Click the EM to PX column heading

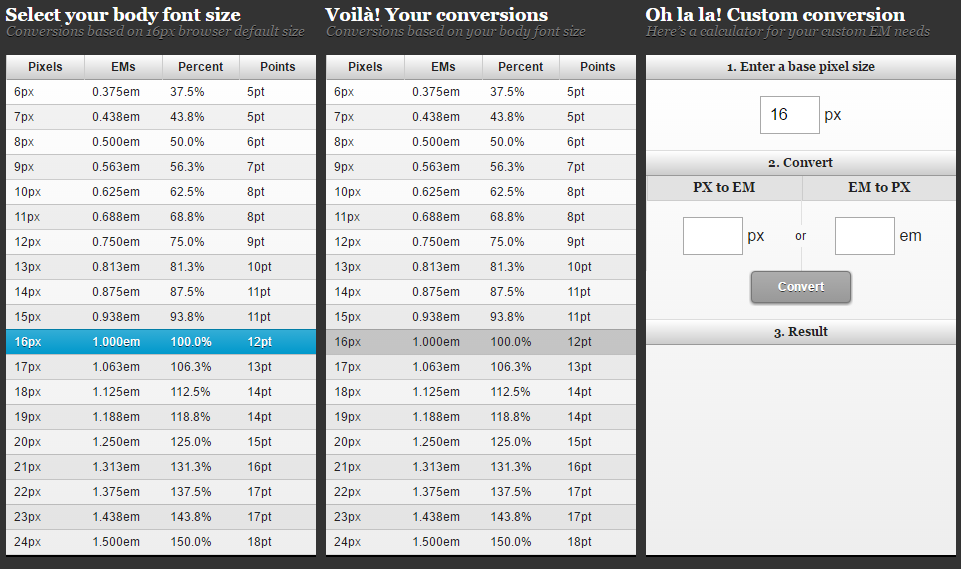tap(879, 188)
